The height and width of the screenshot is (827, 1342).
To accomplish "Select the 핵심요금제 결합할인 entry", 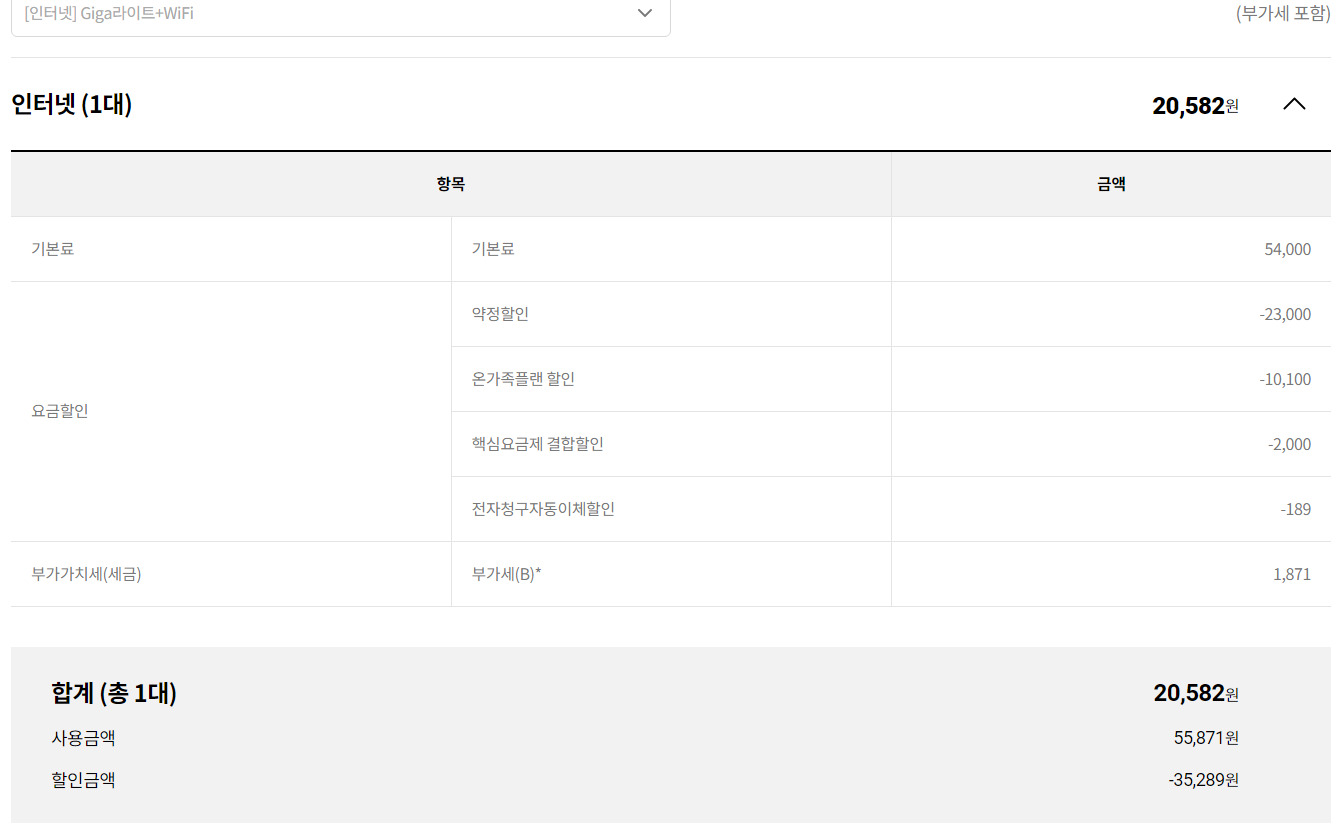I will pos(537,444).
